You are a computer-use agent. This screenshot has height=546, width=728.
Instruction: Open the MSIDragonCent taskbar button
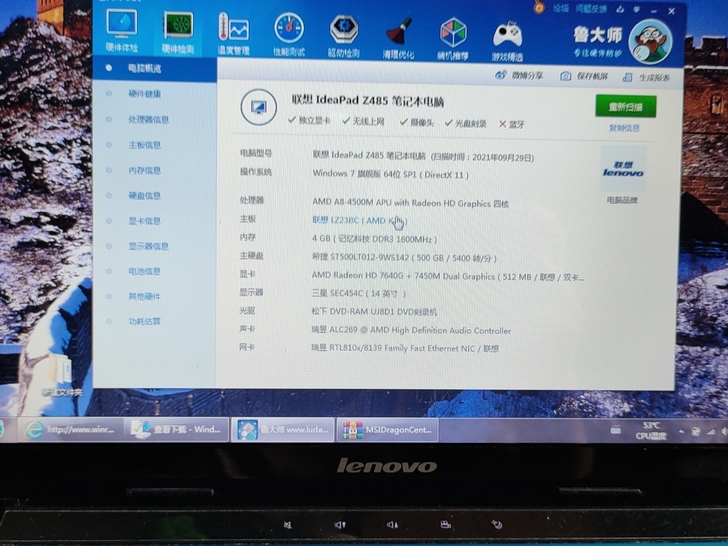click(388, 430)
